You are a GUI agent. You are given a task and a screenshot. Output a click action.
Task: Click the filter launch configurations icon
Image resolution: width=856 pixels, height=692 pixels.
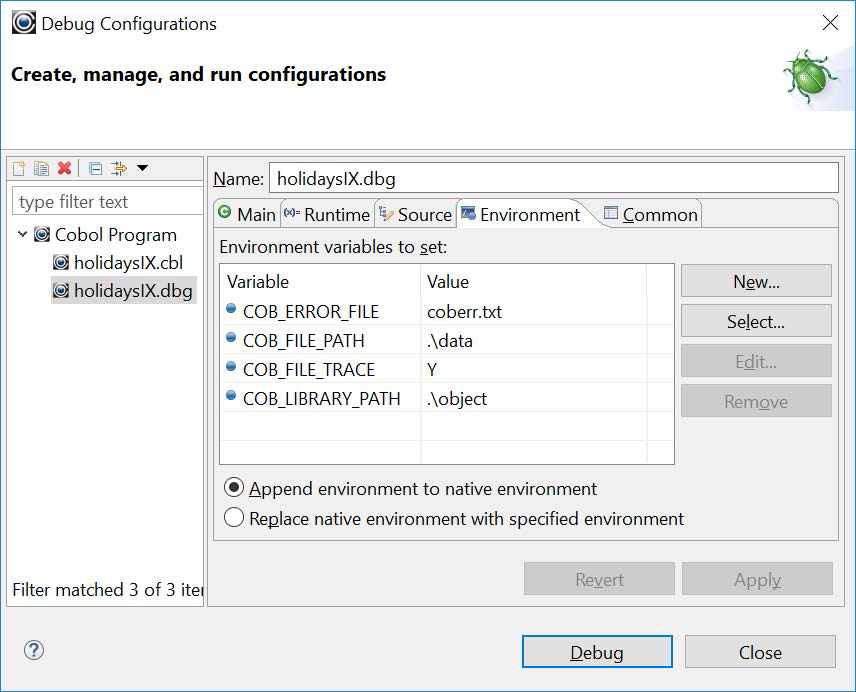coord(119,168)
